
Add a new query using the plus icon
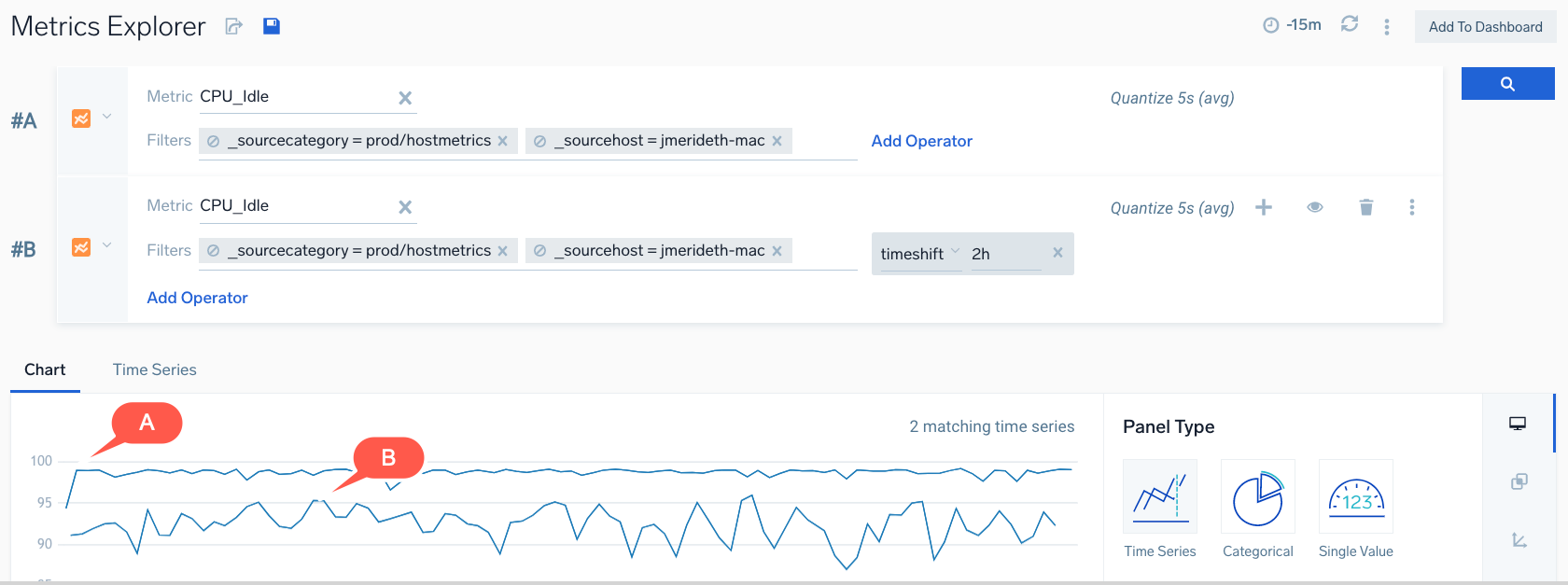pos(1264,207)
